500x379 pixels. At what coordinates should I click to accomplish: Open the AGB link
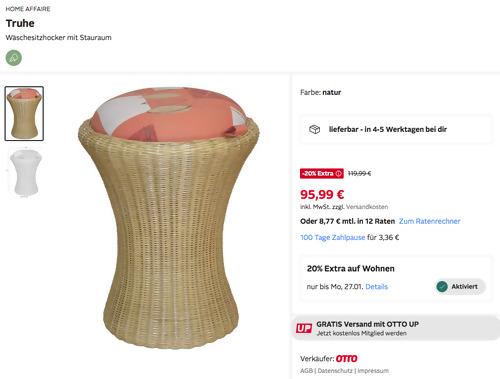click(x=306, y=371)
